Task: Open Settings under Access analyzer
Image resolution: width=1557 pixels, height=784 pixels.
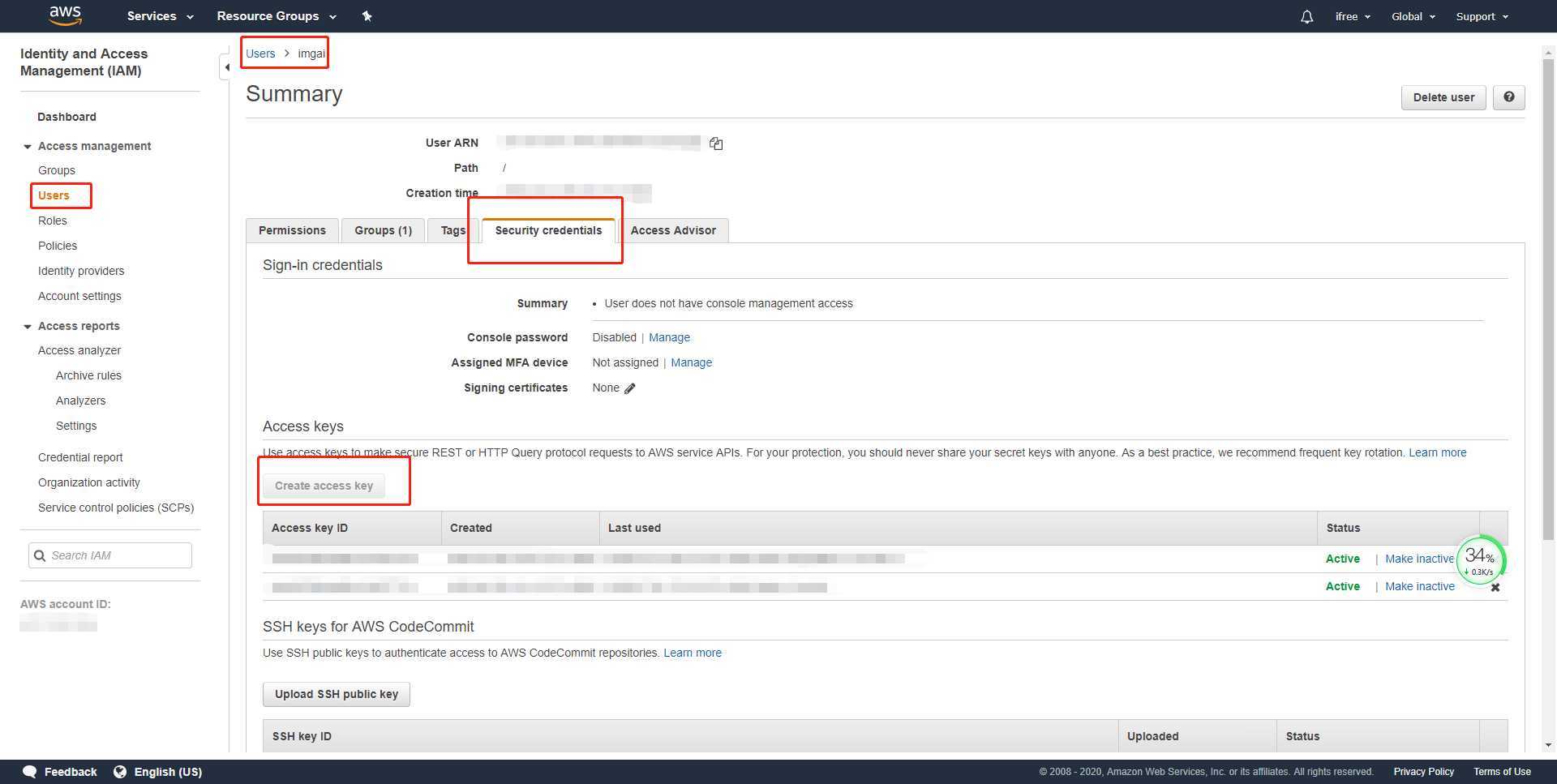Action: pyautogui.click(x=76, y=426)
